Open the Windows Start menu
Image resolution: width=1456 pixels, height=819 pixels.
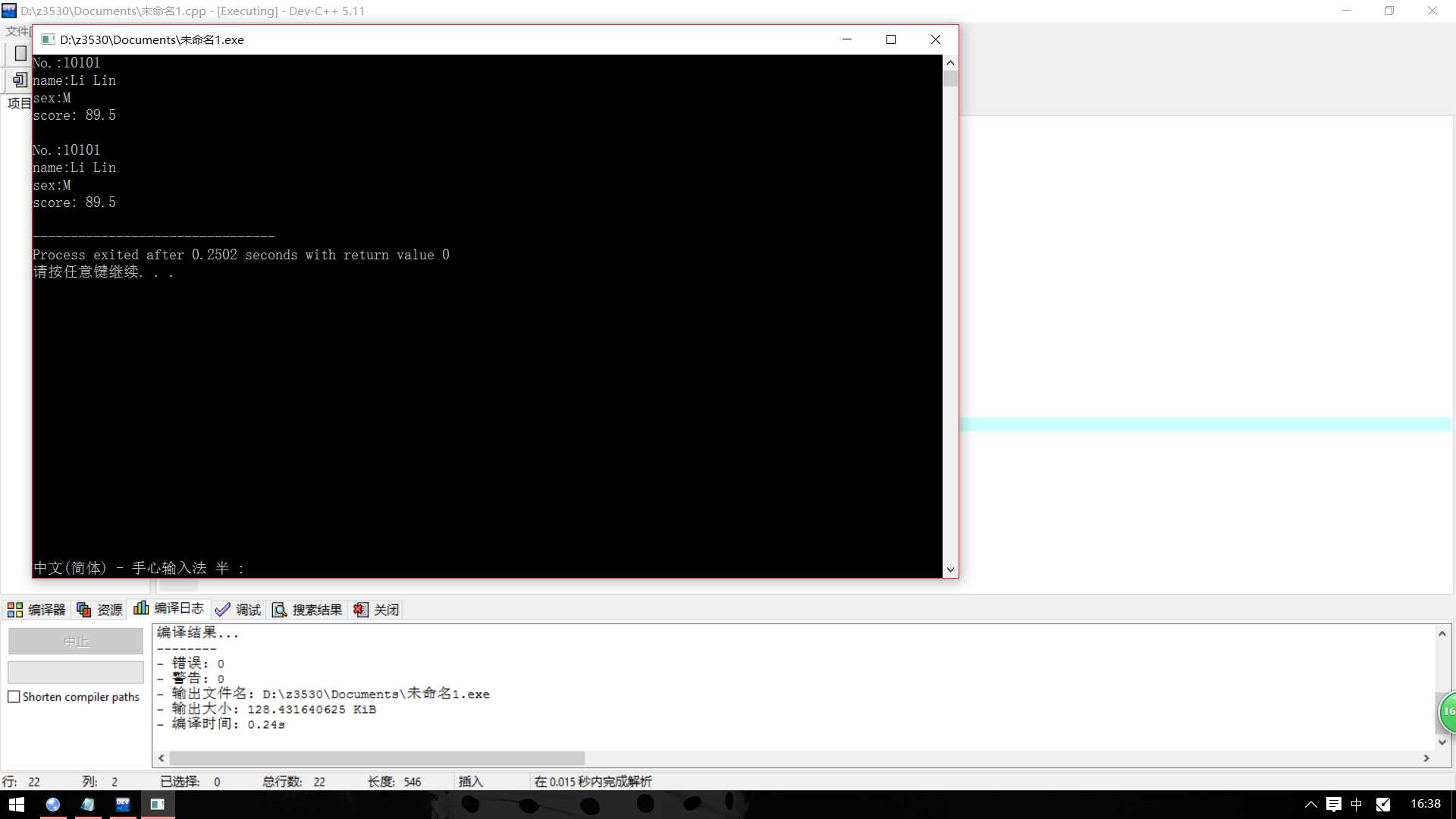coord(17,805)
